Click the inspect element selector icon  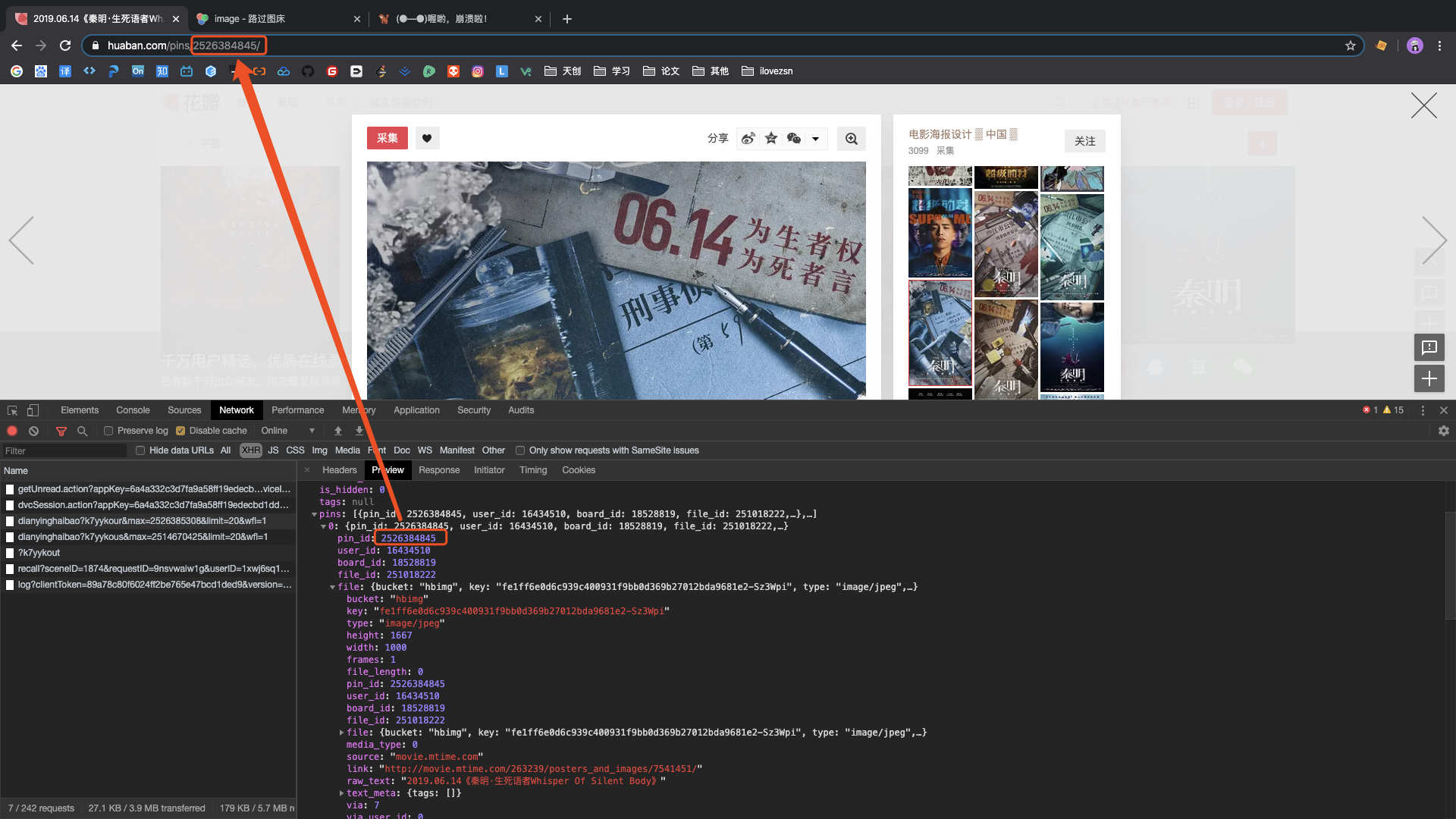click(x=12, y=410)
